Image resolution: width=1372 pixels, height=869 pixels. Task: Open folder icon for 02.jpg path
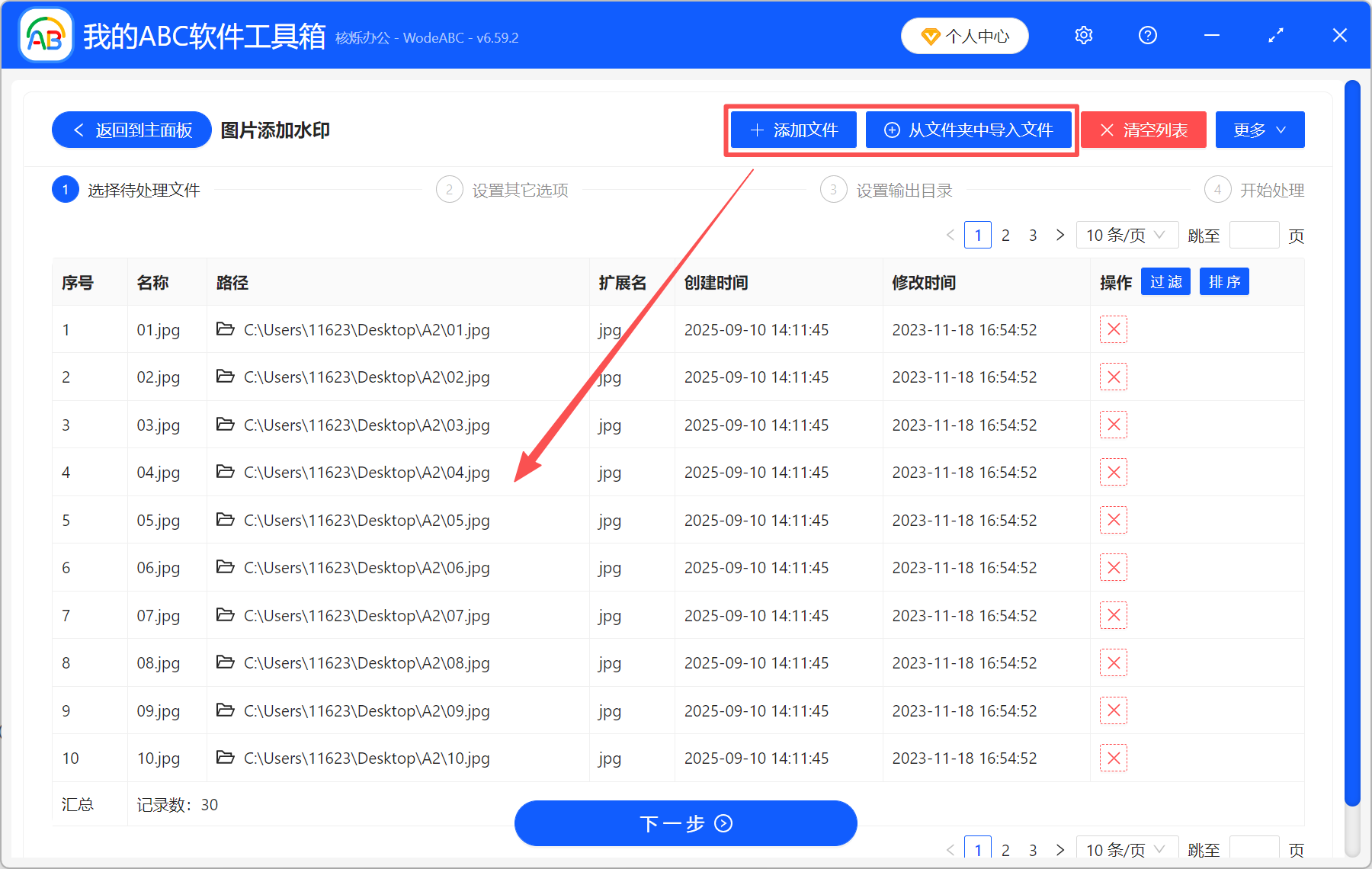[x=225, y=376]
